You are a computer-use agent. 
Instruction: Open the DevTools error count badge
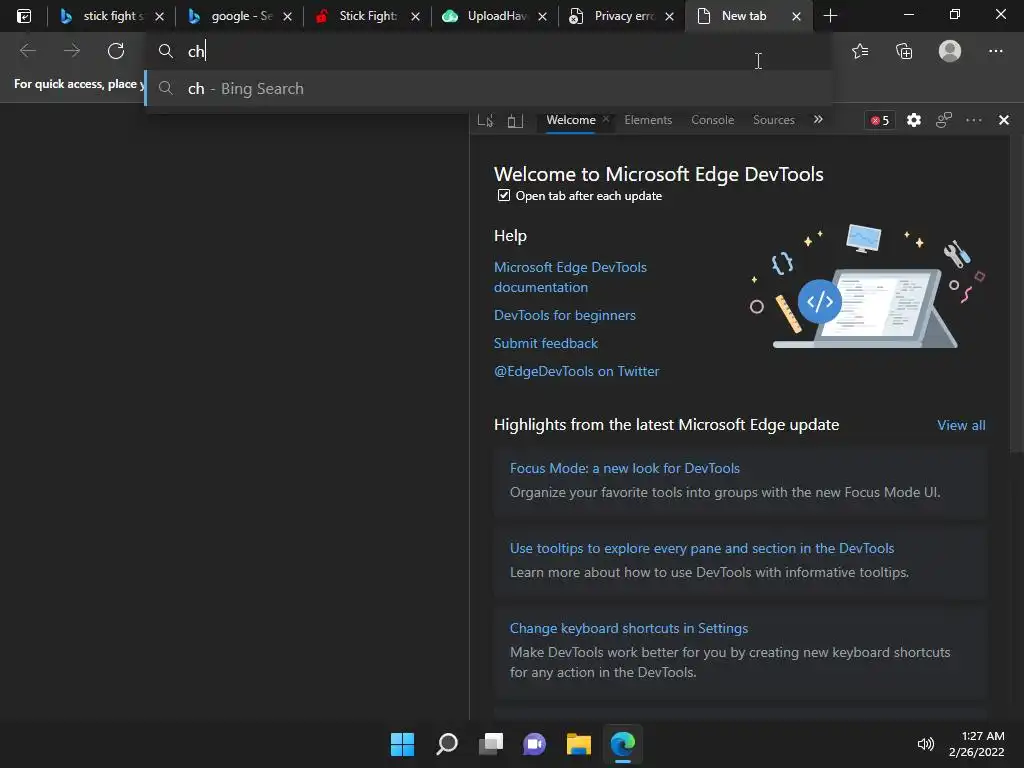tap(880, 120)
